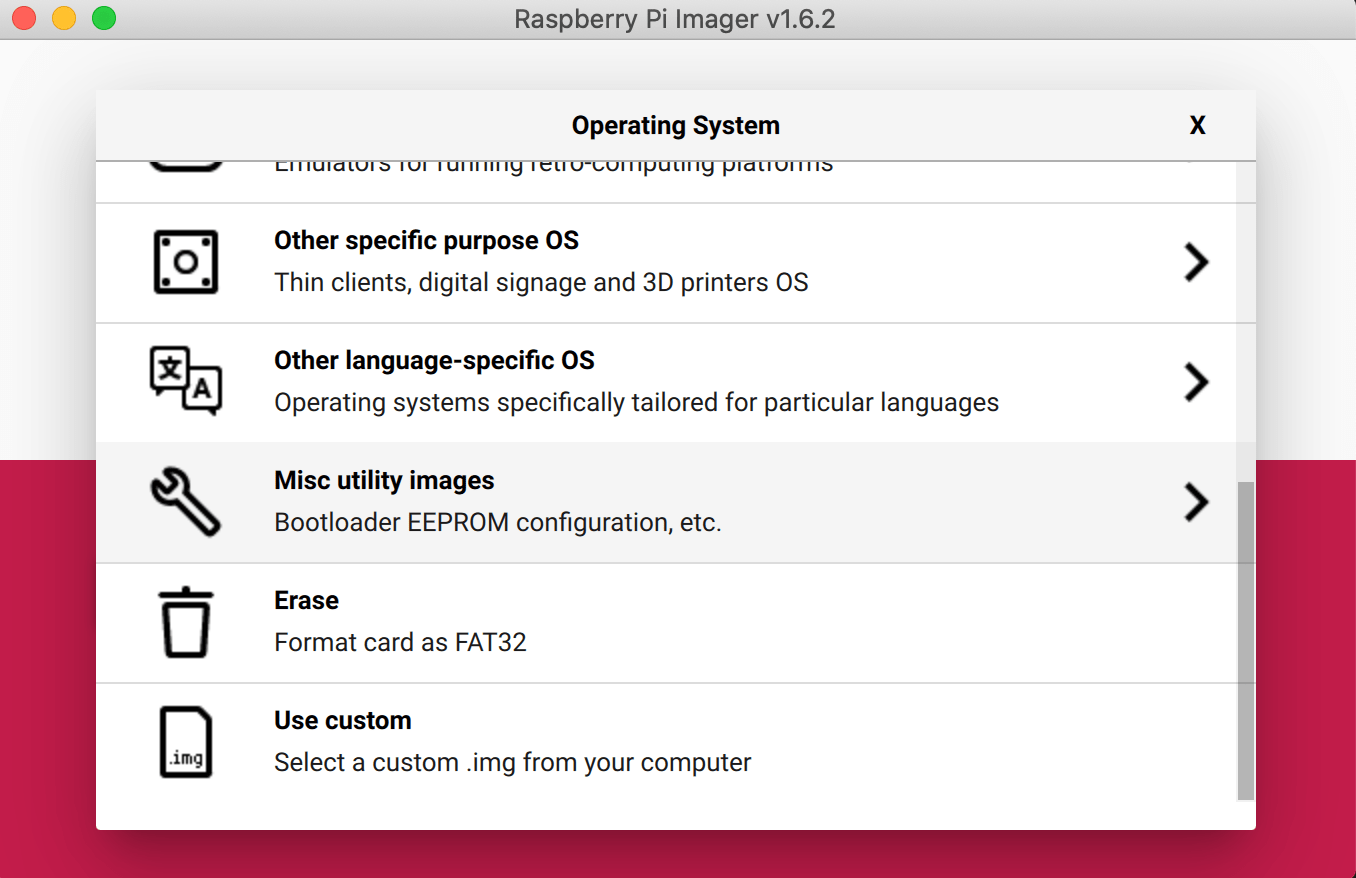Click "Format card as FAT32" description
Image resolution: width=1356 pixels, height=878 pixels.
pos(400,642)
